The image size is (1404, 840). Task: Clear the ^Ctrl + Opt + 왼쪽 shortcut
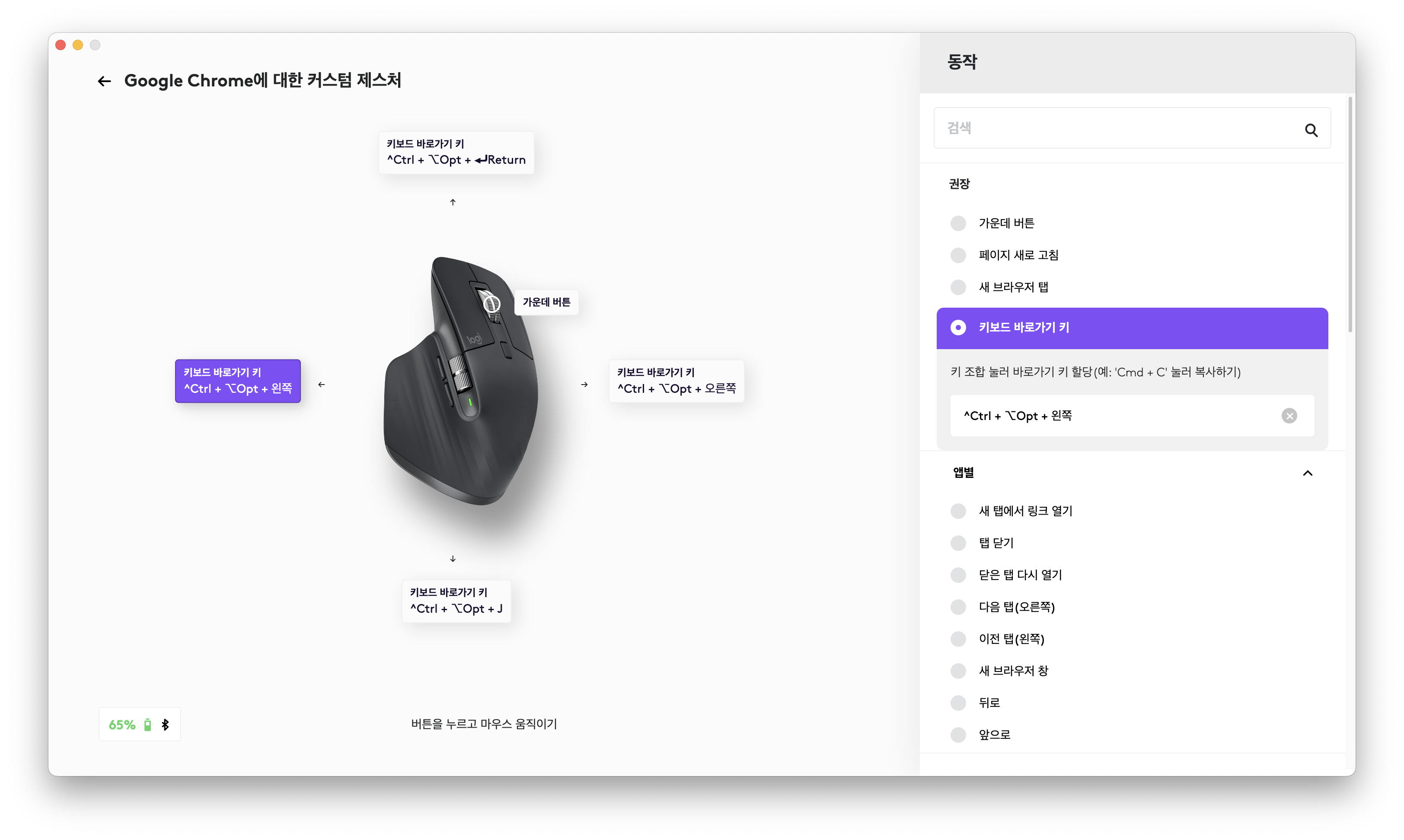click(1289, 416)
